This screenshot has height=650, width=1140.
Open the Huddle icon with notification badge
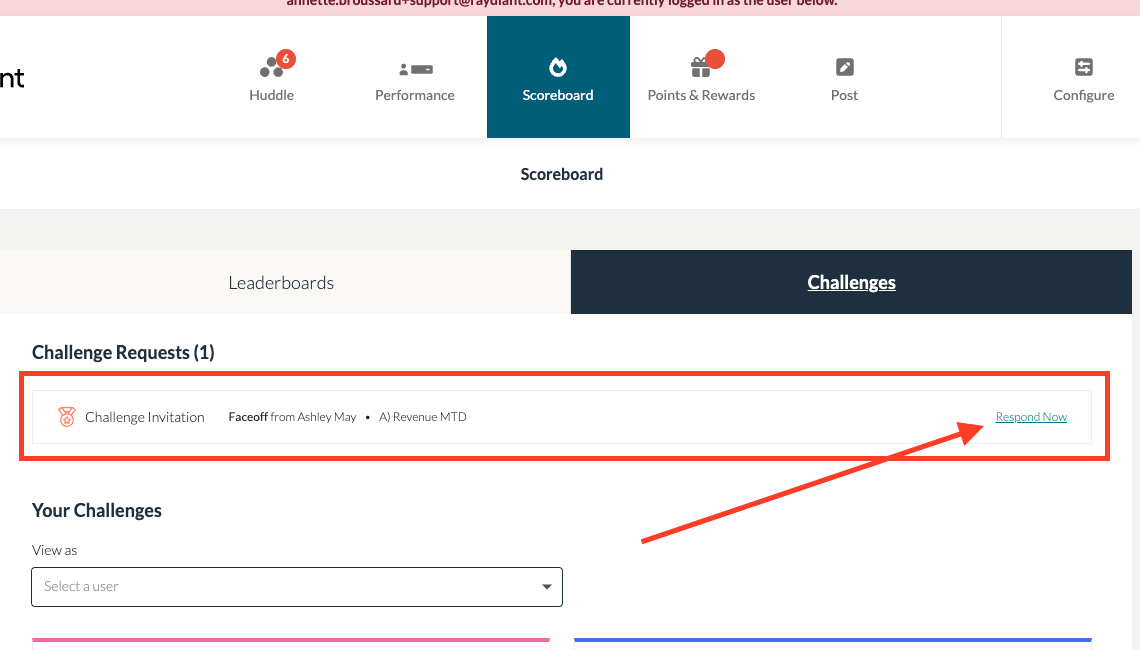[x=276, y=64]
